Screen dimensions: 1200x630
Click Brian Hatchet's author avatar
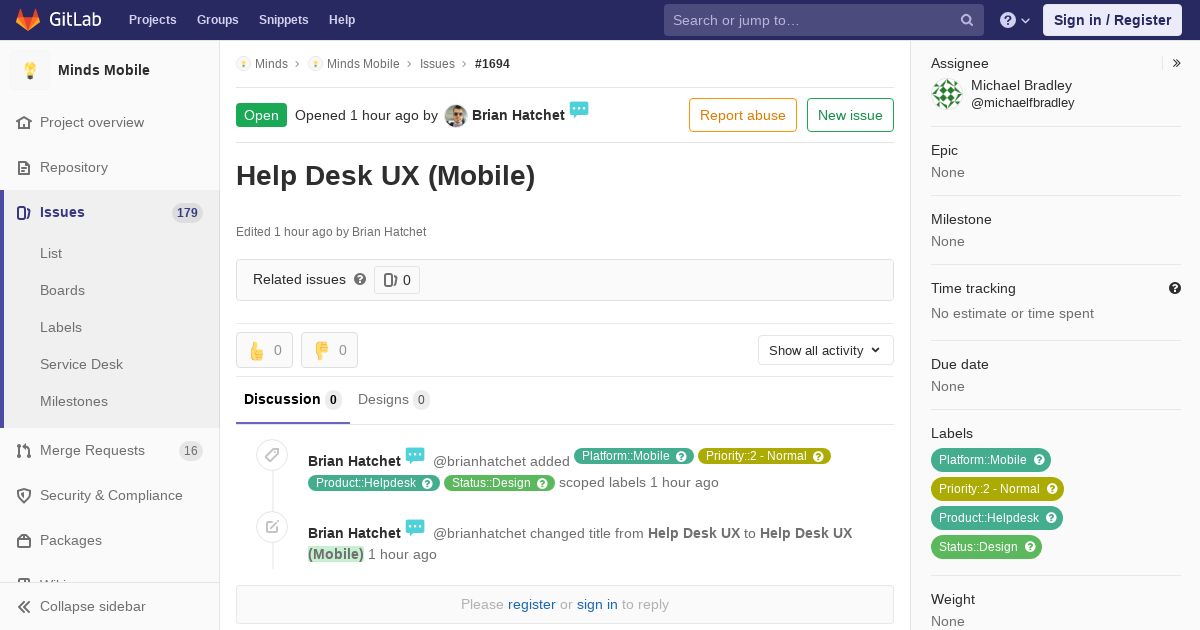coord(456,116)
